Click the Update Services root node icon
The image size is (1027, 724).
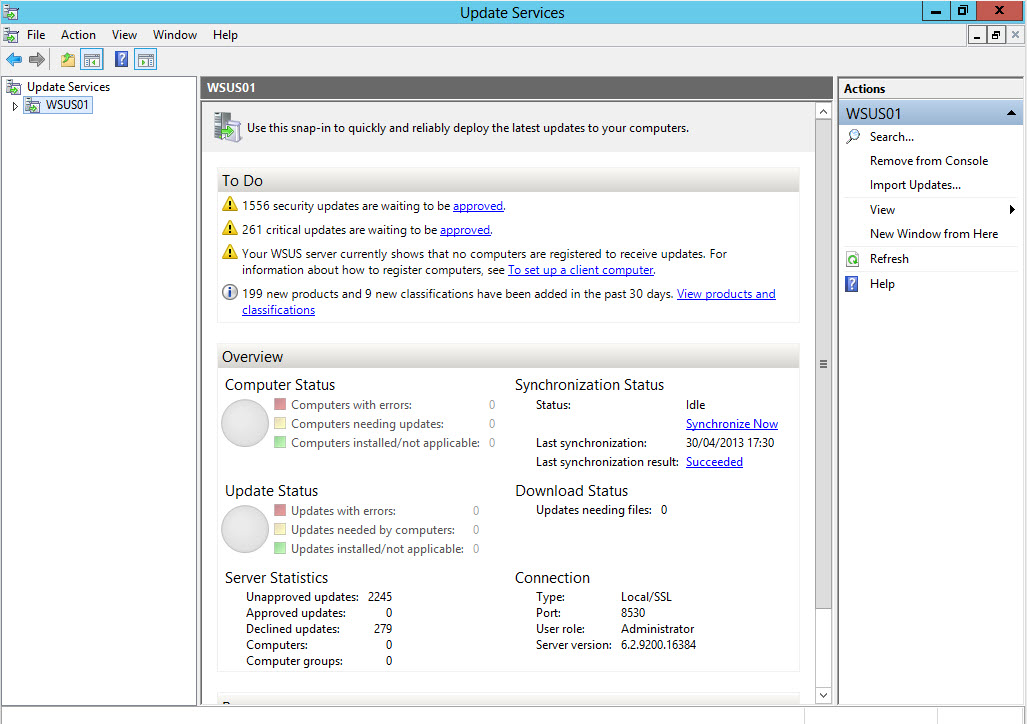[13, 87]
